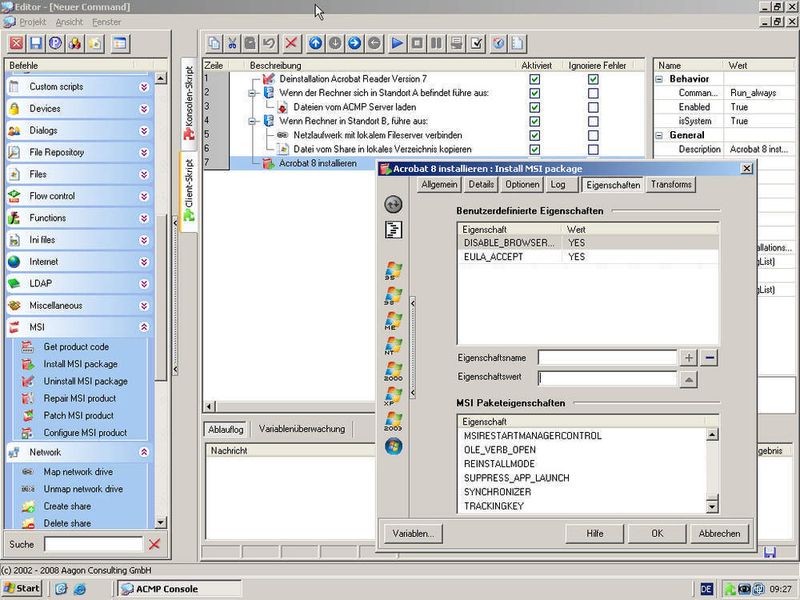Select Install MSI package command
Image resolution: width=800 pixels, height=600 pixels.
pyautogui.click(x=80, y=364)
